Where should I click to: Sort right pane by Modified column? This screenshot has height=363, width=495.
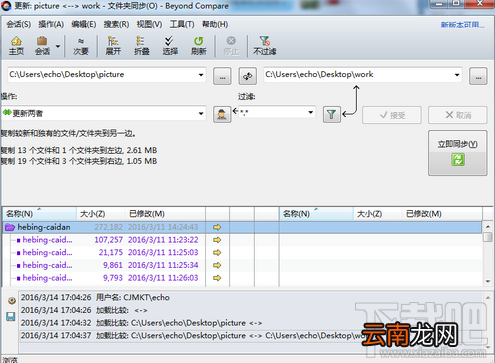442,214
